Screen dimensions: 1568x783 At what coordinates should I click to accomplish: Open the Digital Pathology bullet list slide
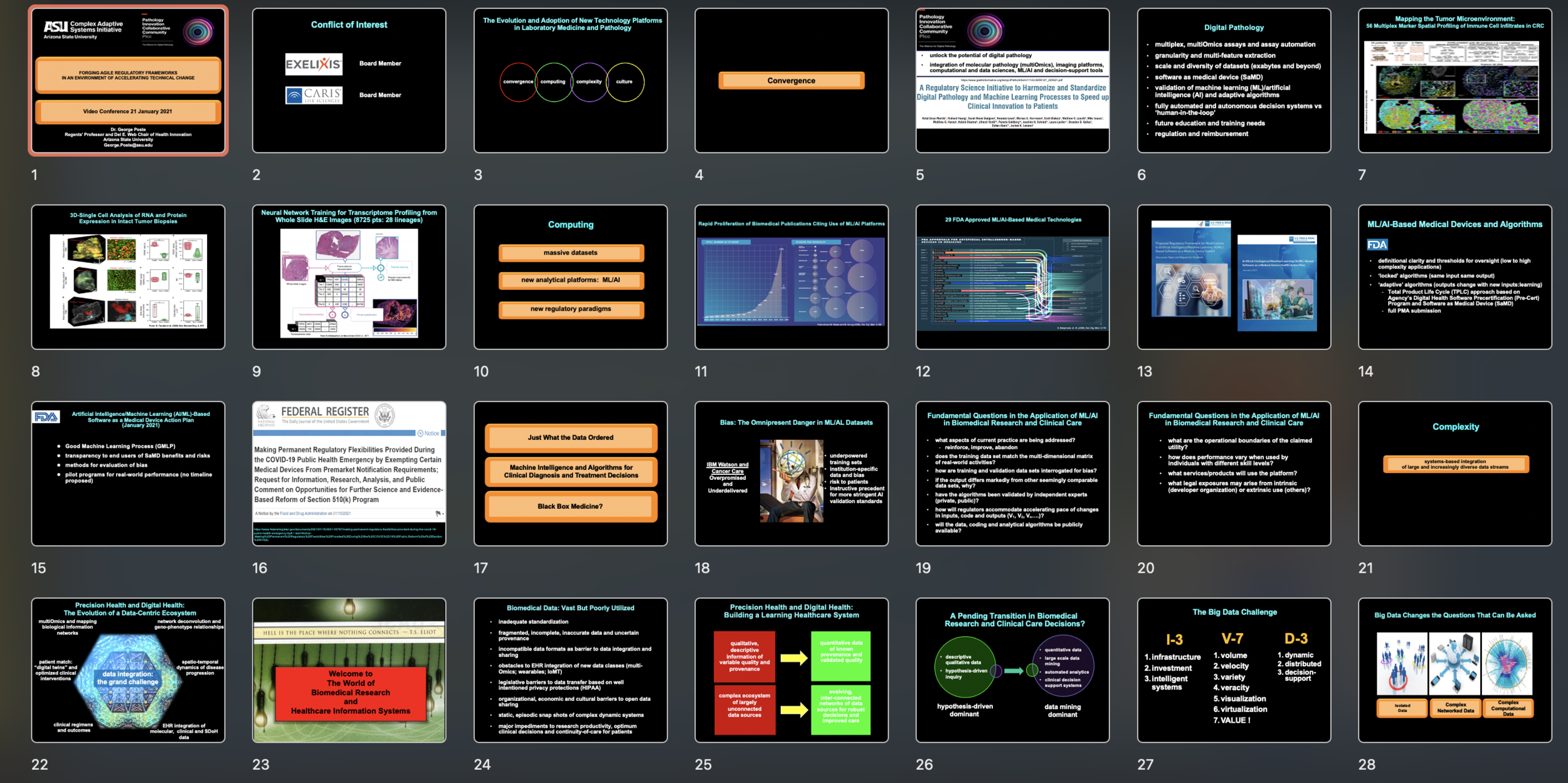(1233, 80)
